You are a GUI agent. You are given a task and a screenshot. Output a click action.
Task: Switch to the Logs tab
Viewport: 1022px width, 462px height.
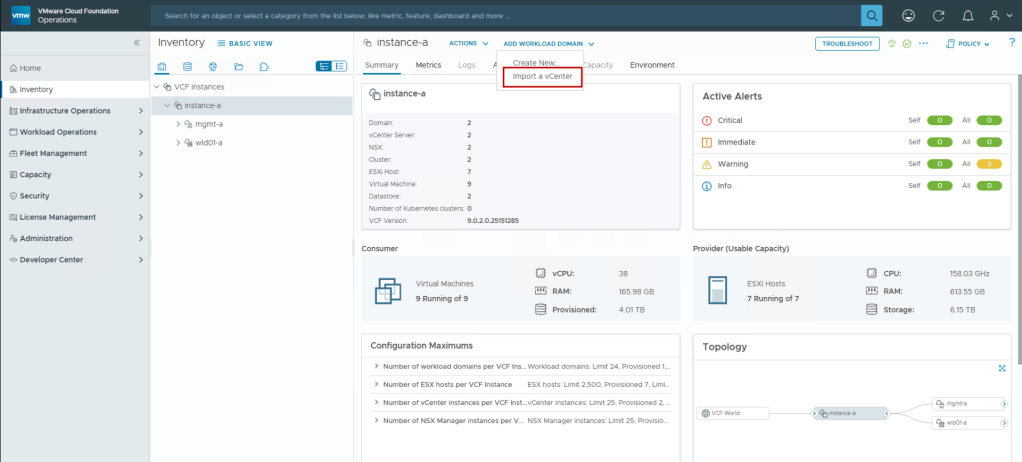click(x=467, y=65)
